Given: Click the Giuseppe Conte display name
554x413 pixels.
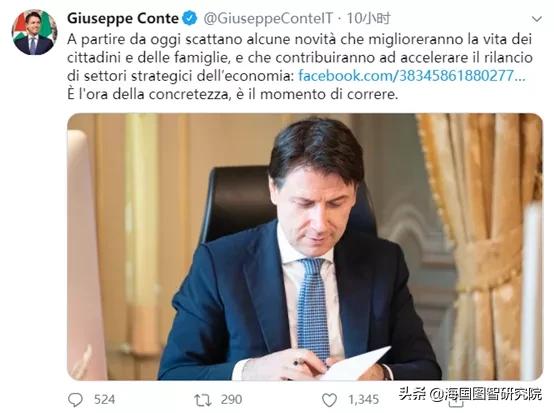Looking at the screenshot, I should [x=123, y=18].
